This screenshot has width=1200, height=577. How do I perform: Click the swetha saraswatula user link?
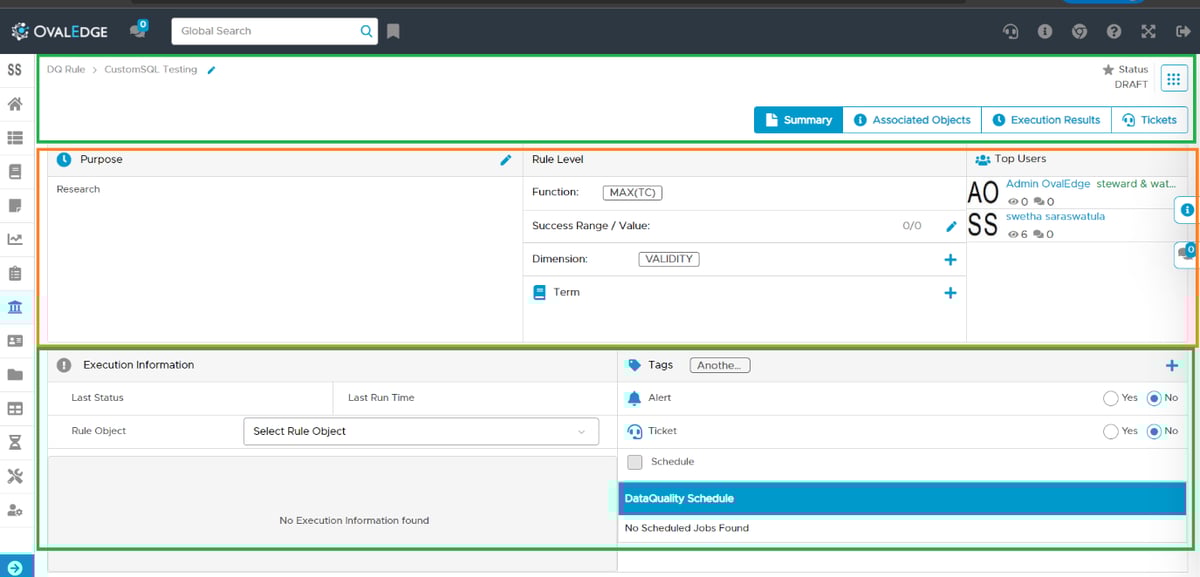click(1055, 216)
